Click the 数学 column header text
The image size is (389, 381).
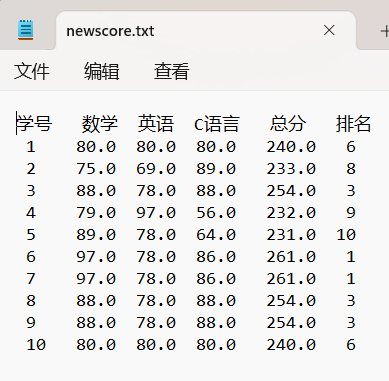(100, 124)
